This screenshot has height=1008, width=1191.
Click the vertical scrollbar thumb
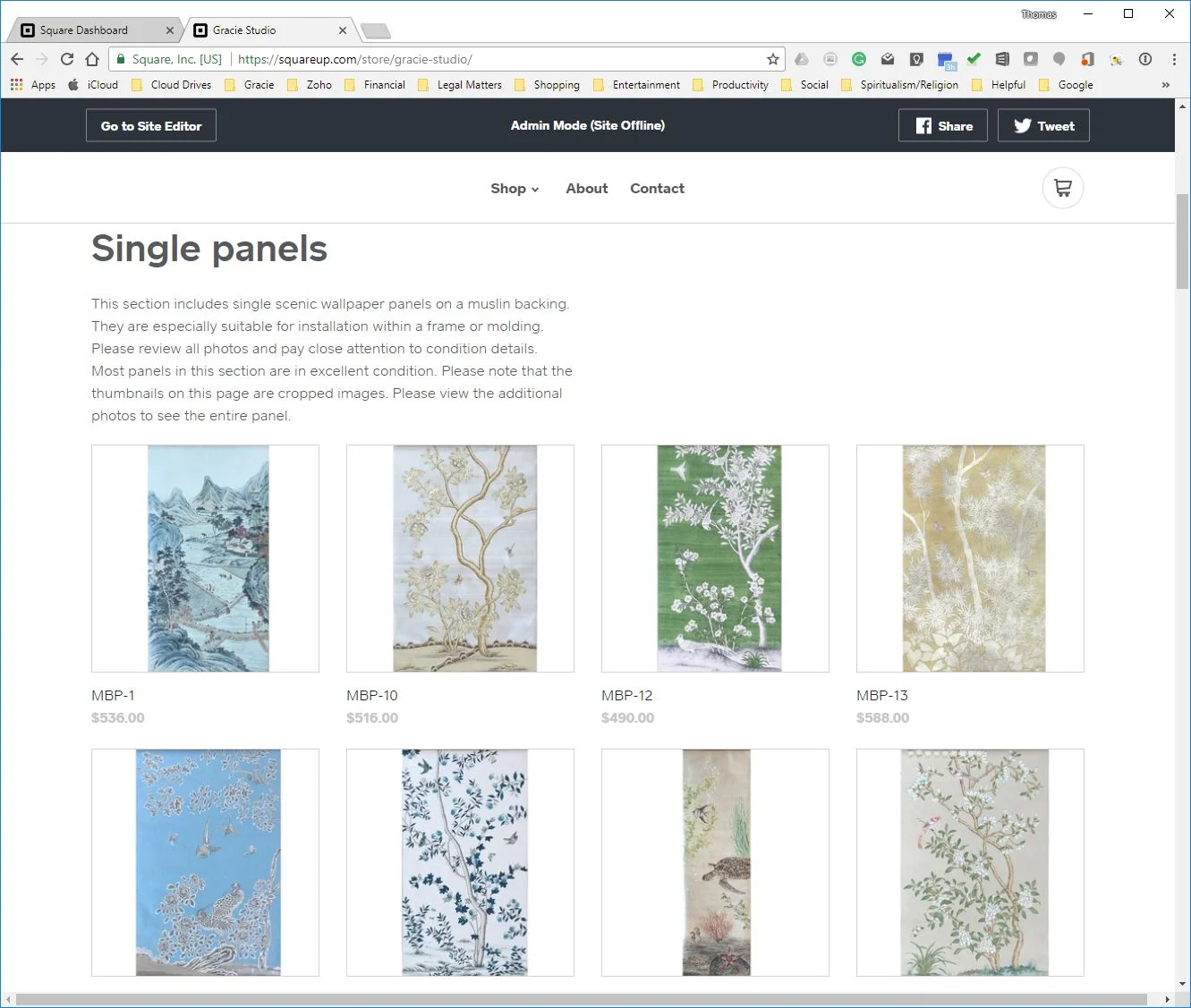pos(1182,241)
